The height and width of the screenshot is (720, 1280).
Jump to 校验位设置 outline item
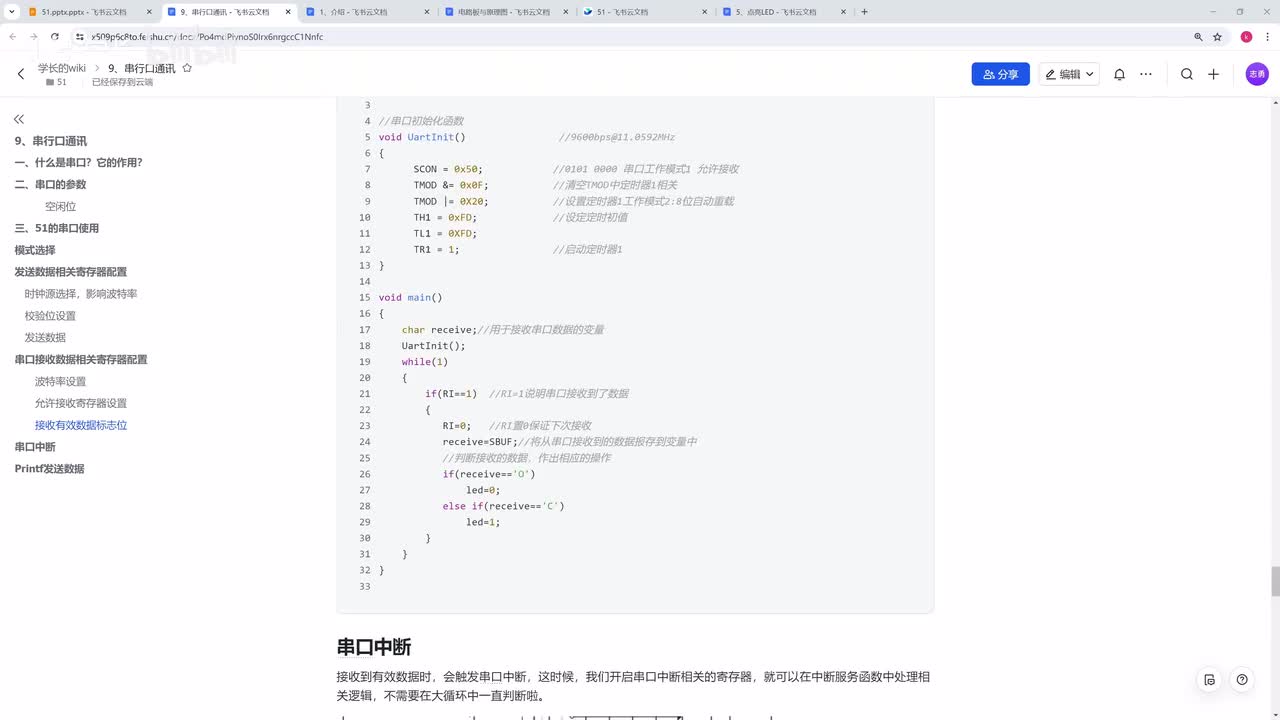point(50,316)
